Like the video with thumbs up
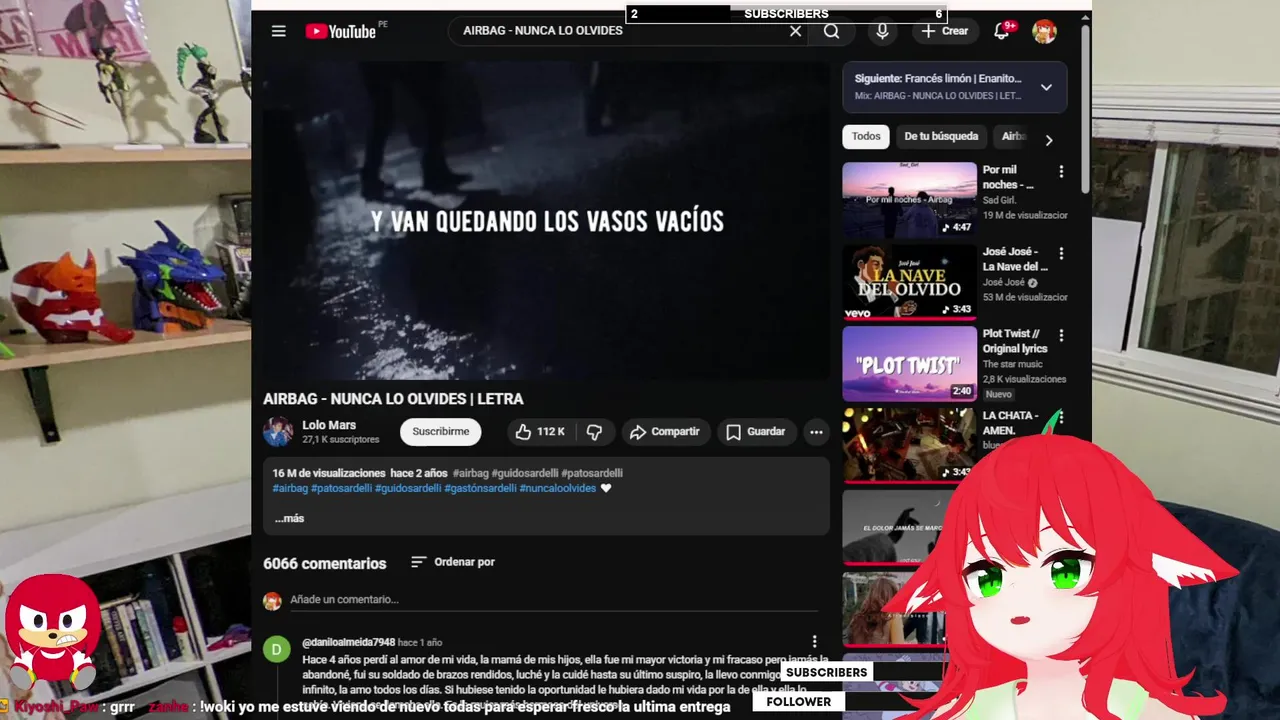The width and height of the screenshot is (1280, 720). [x=540, y=432]
